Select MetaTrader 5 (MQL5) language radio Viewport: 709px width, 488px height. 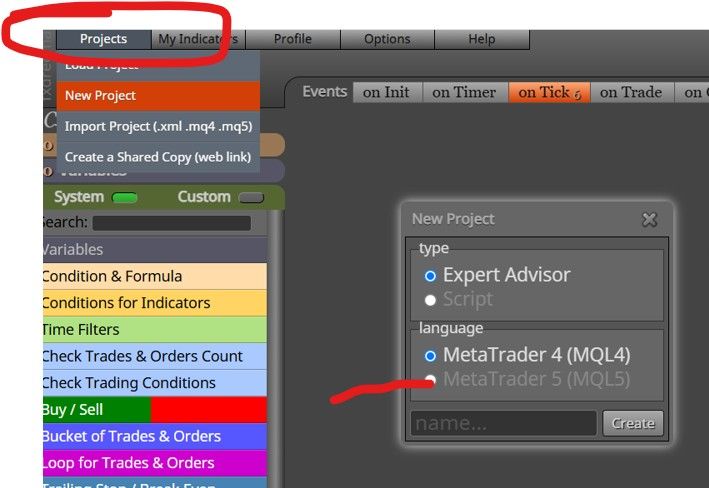(430, 379)
